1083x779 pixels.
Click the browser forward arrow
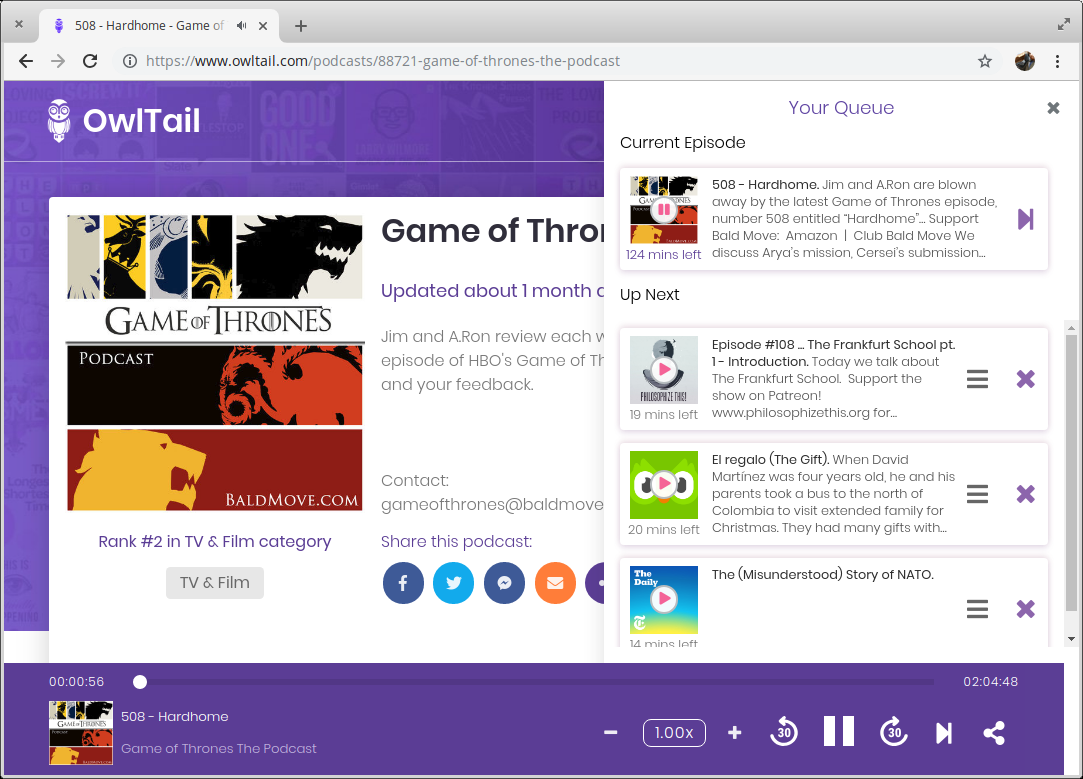[x=58, y=61]
